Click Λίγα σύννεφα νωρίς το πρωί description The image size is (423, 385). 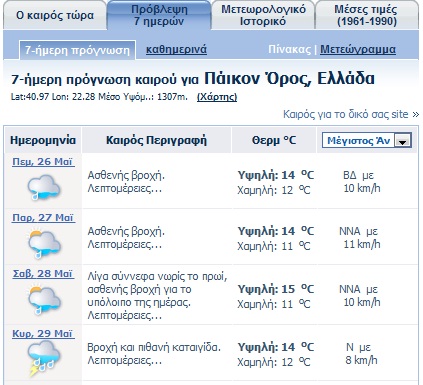(157, 295)
